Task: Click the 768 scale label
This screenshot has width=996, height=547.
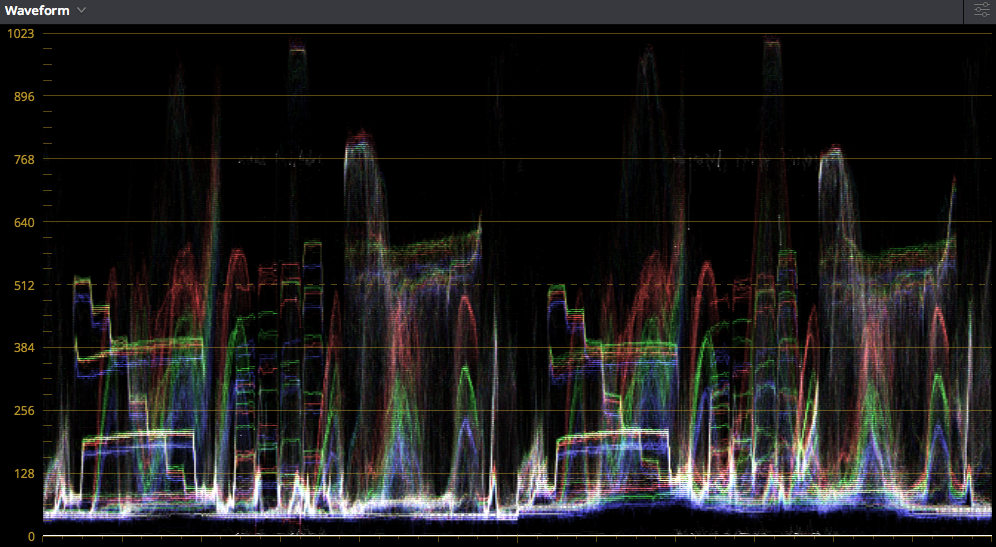Action: pyautogui.click(x=24, y=159)
